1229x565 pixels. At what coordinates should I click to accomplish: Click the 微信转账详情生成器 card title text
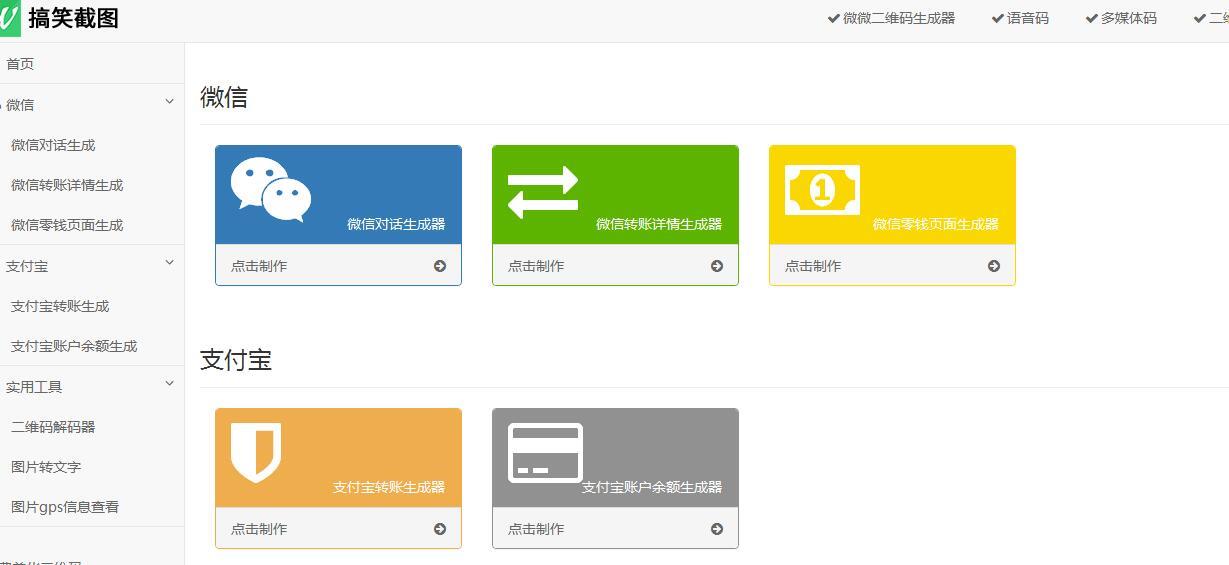659,224
